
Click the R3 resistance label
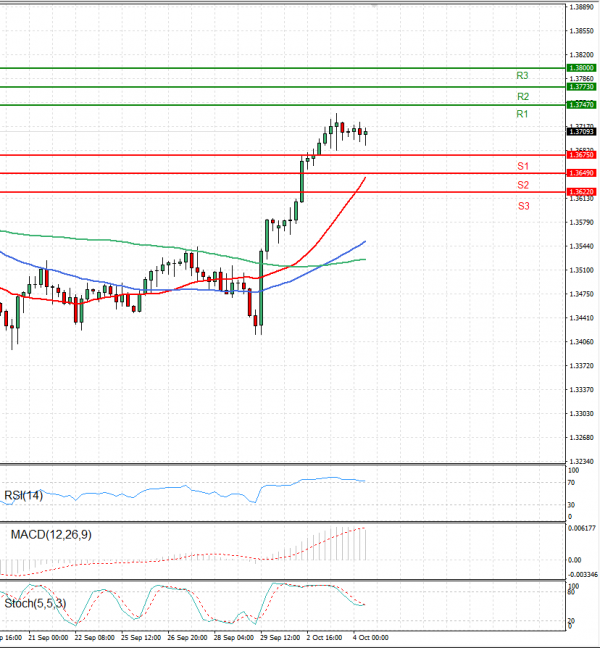[522, 76]
